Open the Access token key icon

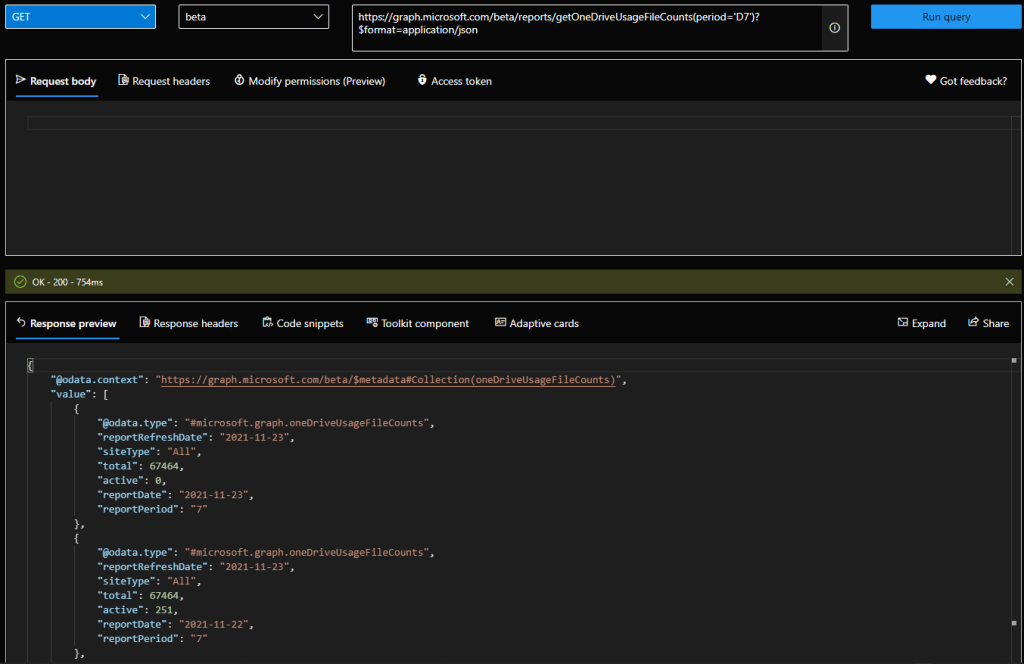click(425, 81)
